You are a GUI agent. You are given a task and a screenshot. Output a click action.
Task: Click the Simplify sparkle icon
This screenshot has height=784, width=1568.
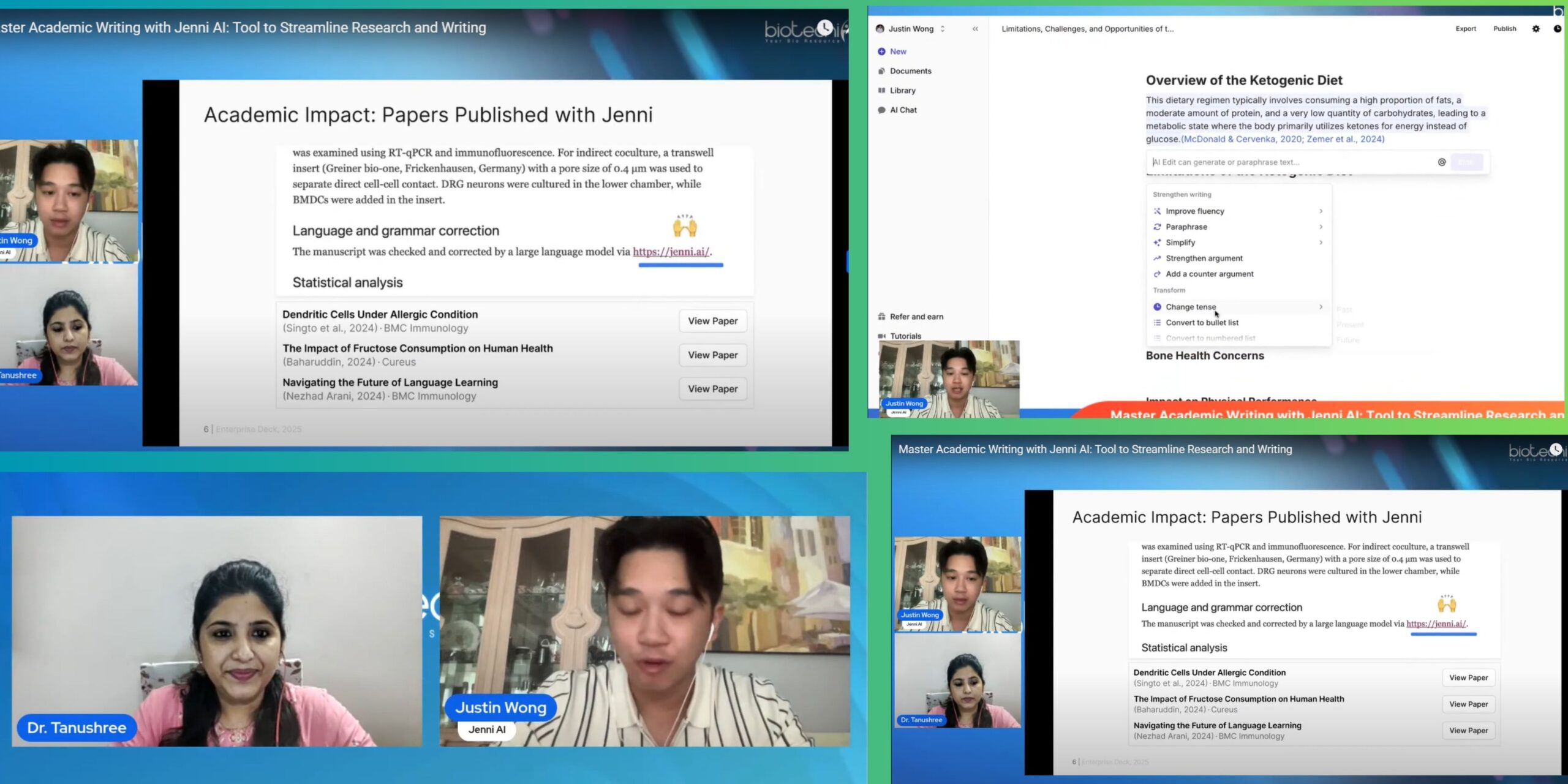click(1157, 243)
